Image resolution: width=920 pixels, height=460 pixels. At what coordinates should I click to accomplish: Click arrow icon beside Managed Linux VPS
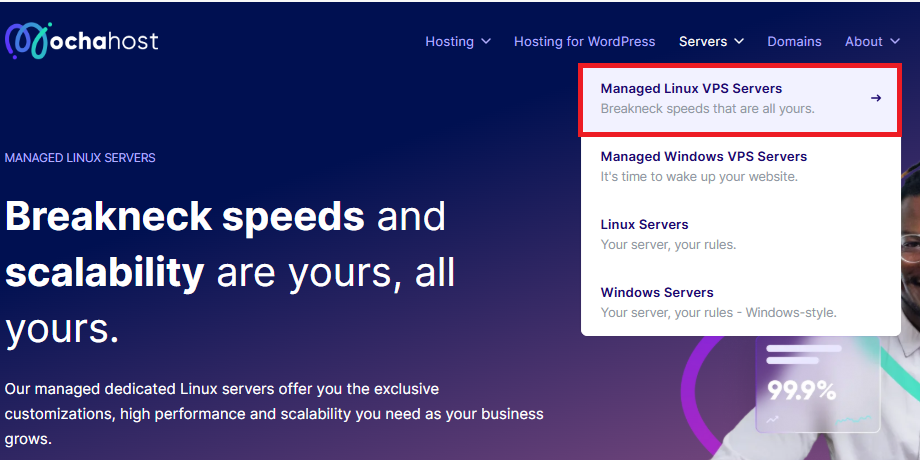pos(875,98)
